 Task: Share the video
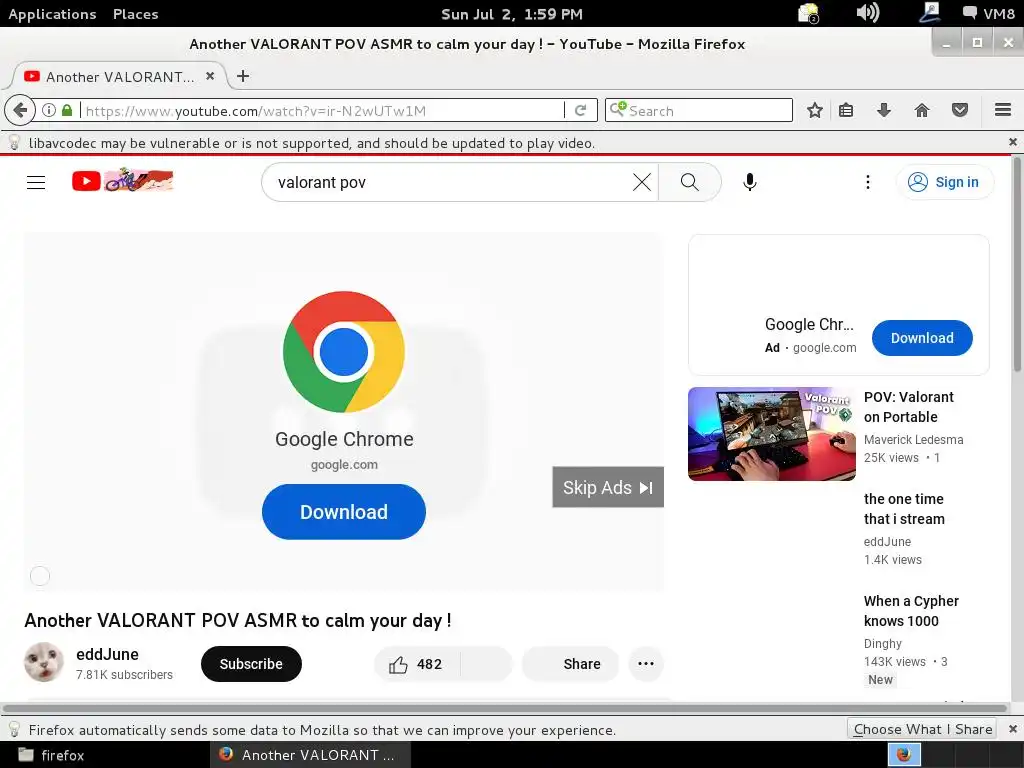[570, 664]
